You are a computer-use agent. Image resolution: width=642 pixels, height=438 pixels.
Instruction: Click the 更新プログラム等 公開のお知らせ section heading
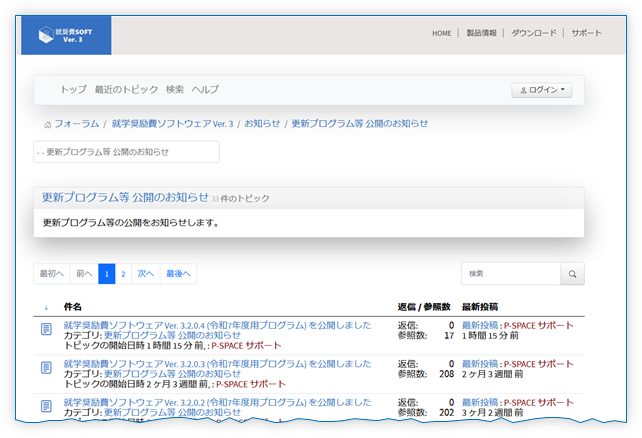click(125, 197)
